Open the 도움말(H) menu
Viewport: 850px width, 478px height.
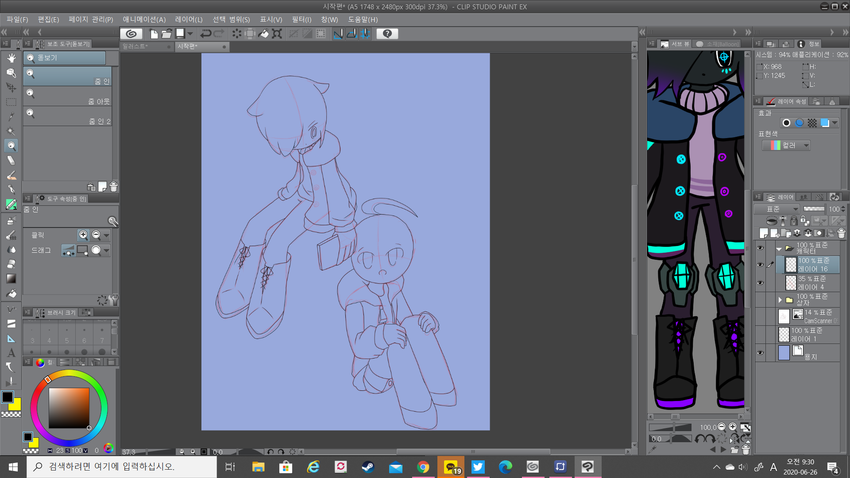(x=363, y=19)
